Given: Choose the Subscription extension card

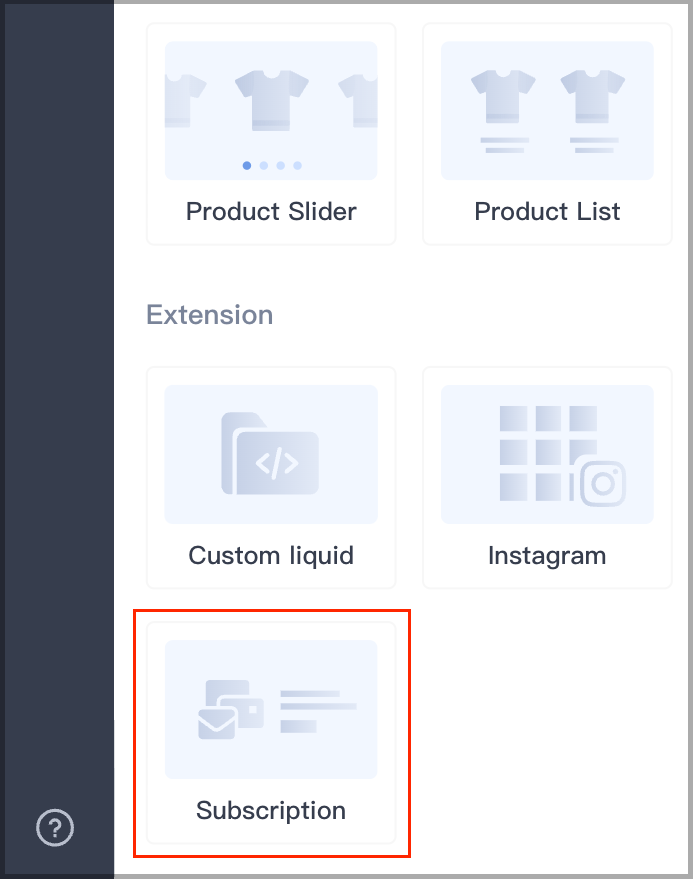Looking at the screenshot, I should click(x=271, y=733).
